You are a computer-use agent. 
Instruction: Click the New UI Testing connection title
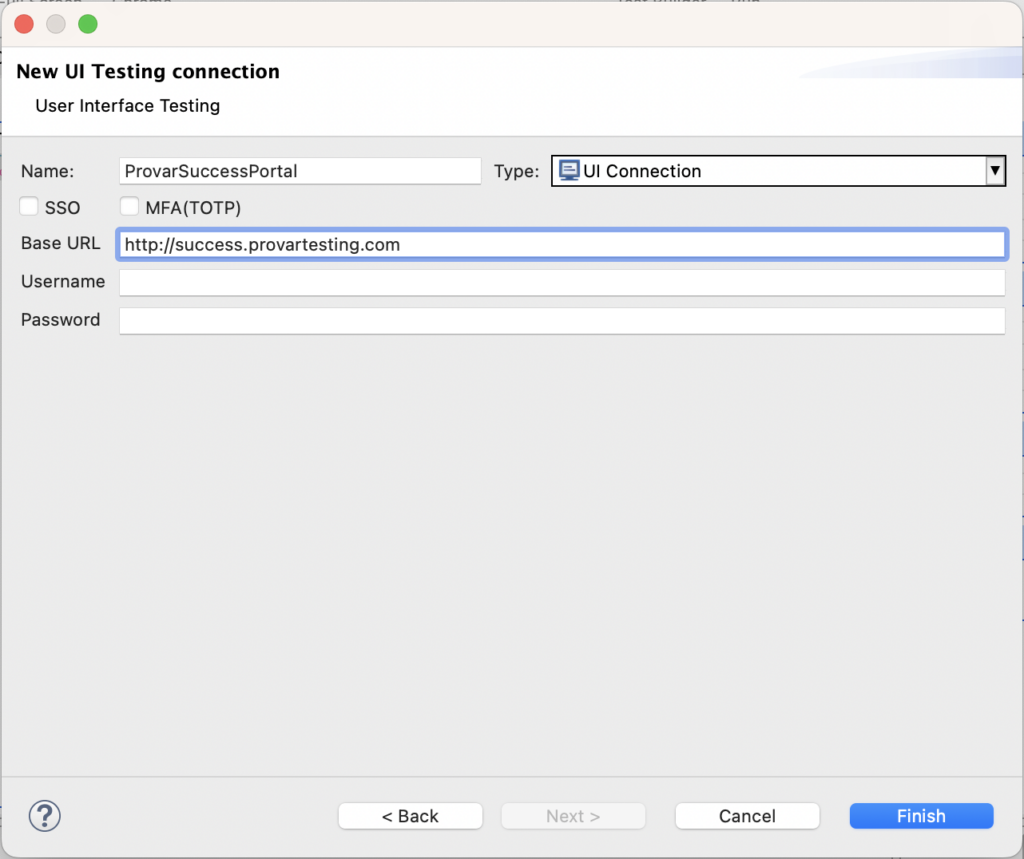coord(147,71)
